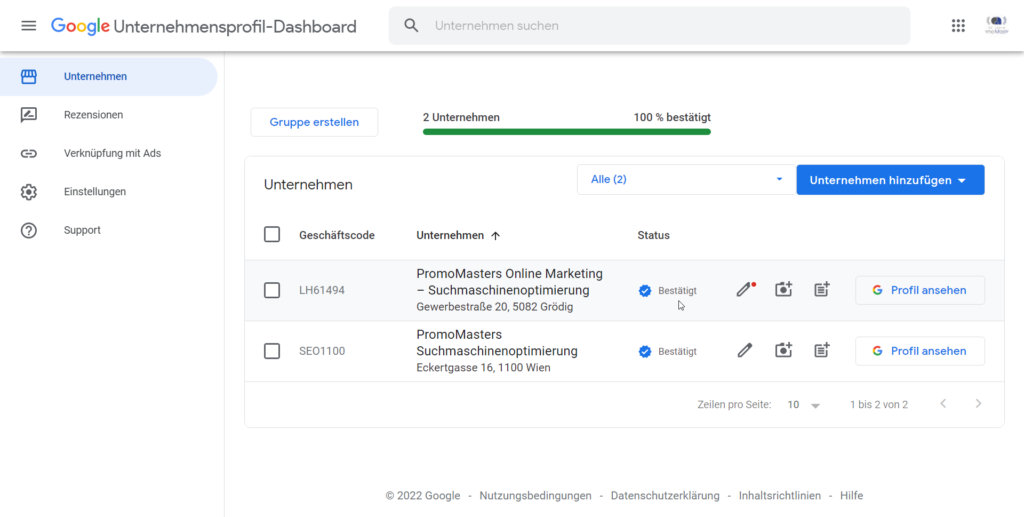
Task: Create a post for the Grödig business
Action: pyautogui.click(x=821, y=290)
